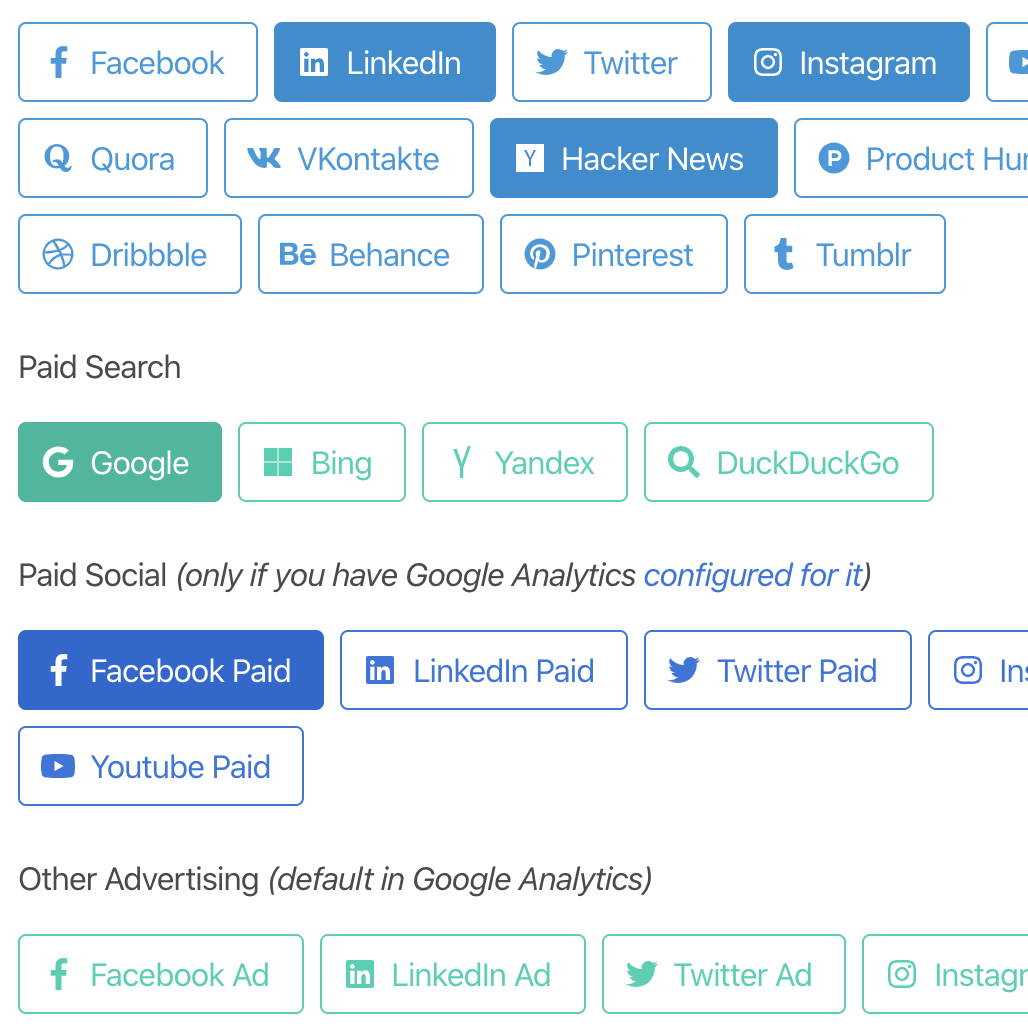Deselect the LinkedIn channel

[384, 62]
